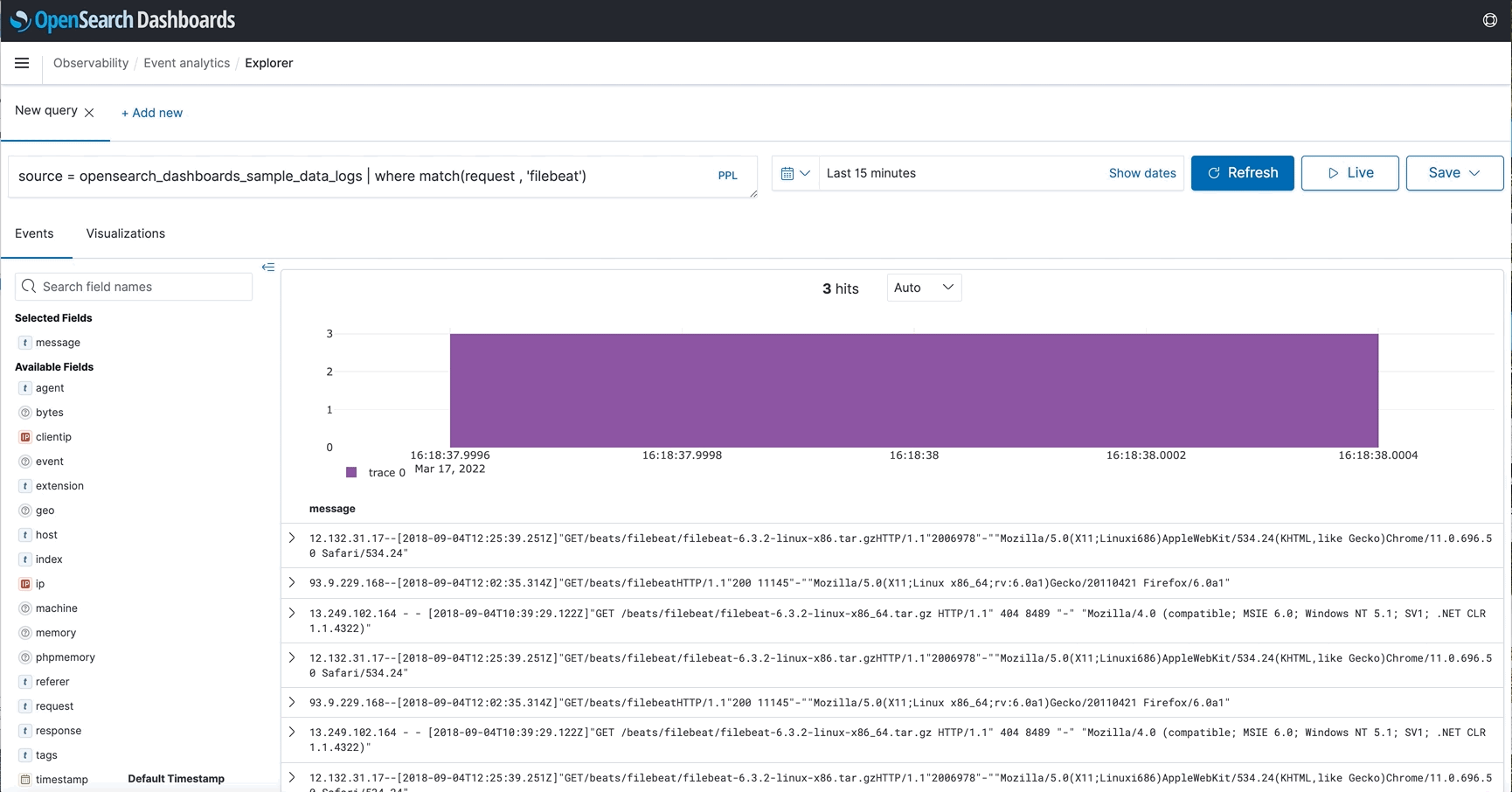Go to Event analytics breadcrumb
1512x792 pixels.
186,63
